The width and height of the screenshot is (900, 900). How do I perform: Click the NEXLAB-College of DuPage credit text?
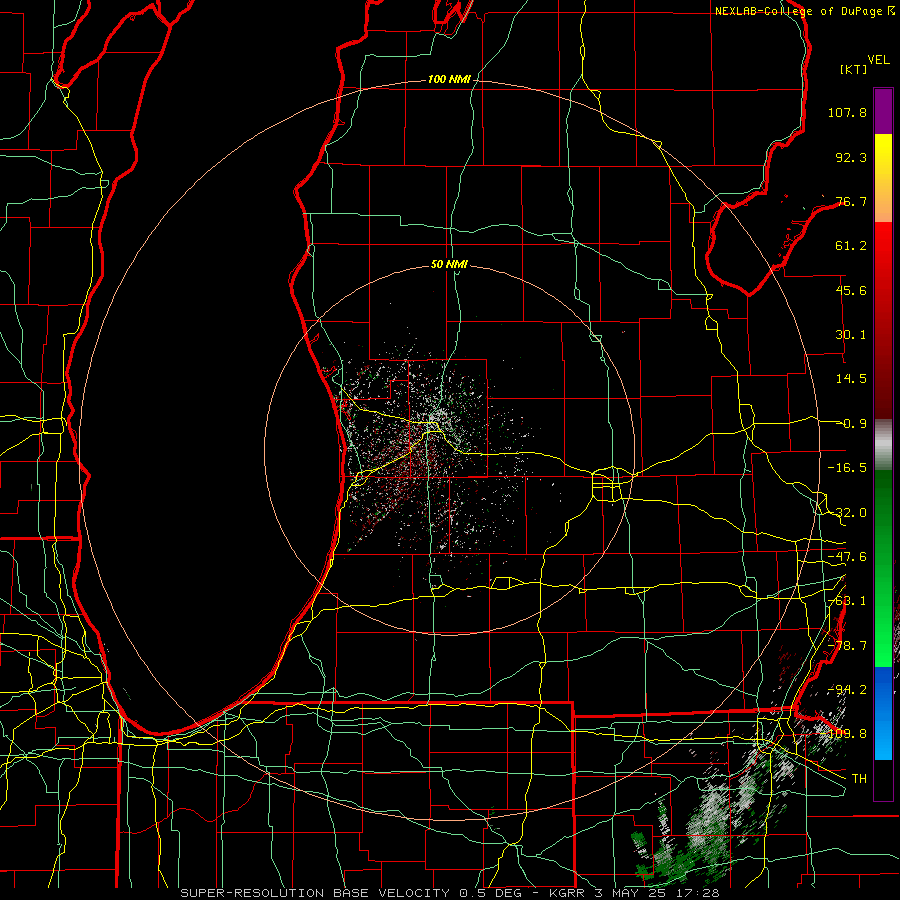(800, 11)
